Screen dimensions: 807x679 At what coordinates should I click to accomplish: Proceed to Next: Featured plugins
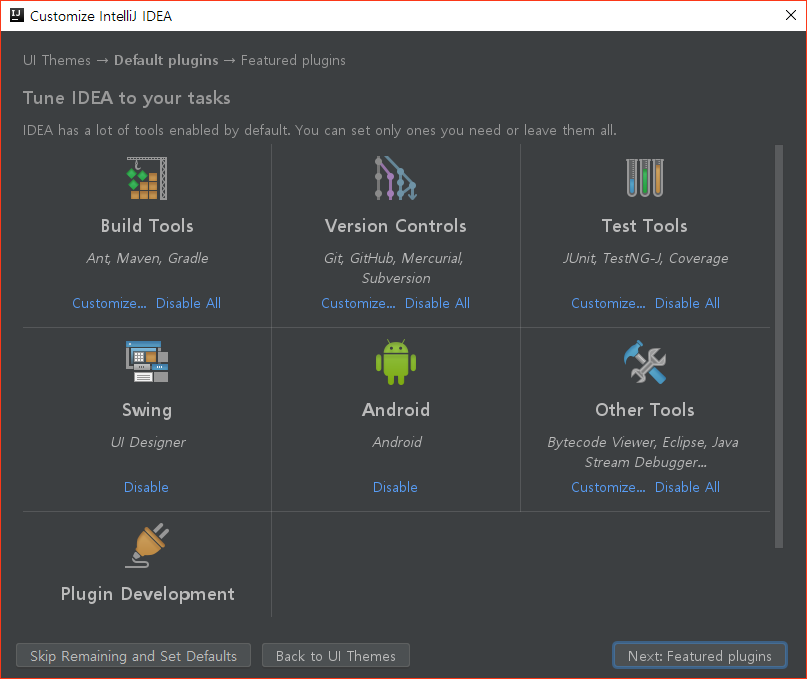point(699,655)
